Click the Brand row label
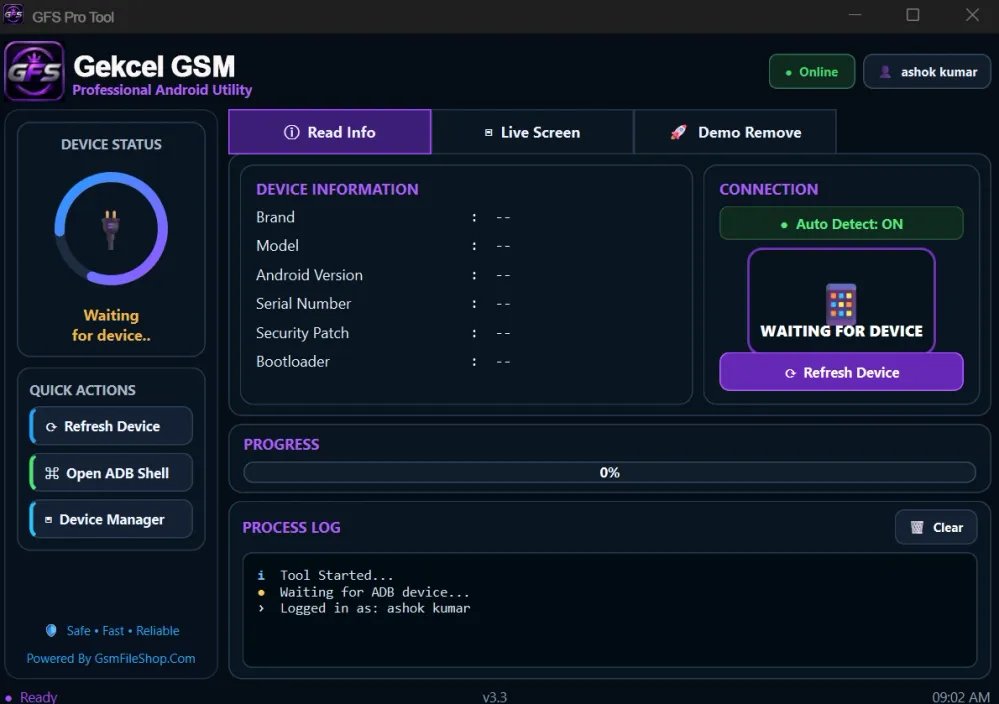The width and height of the screenshot is (999, 704). click(x=275, y=217)
